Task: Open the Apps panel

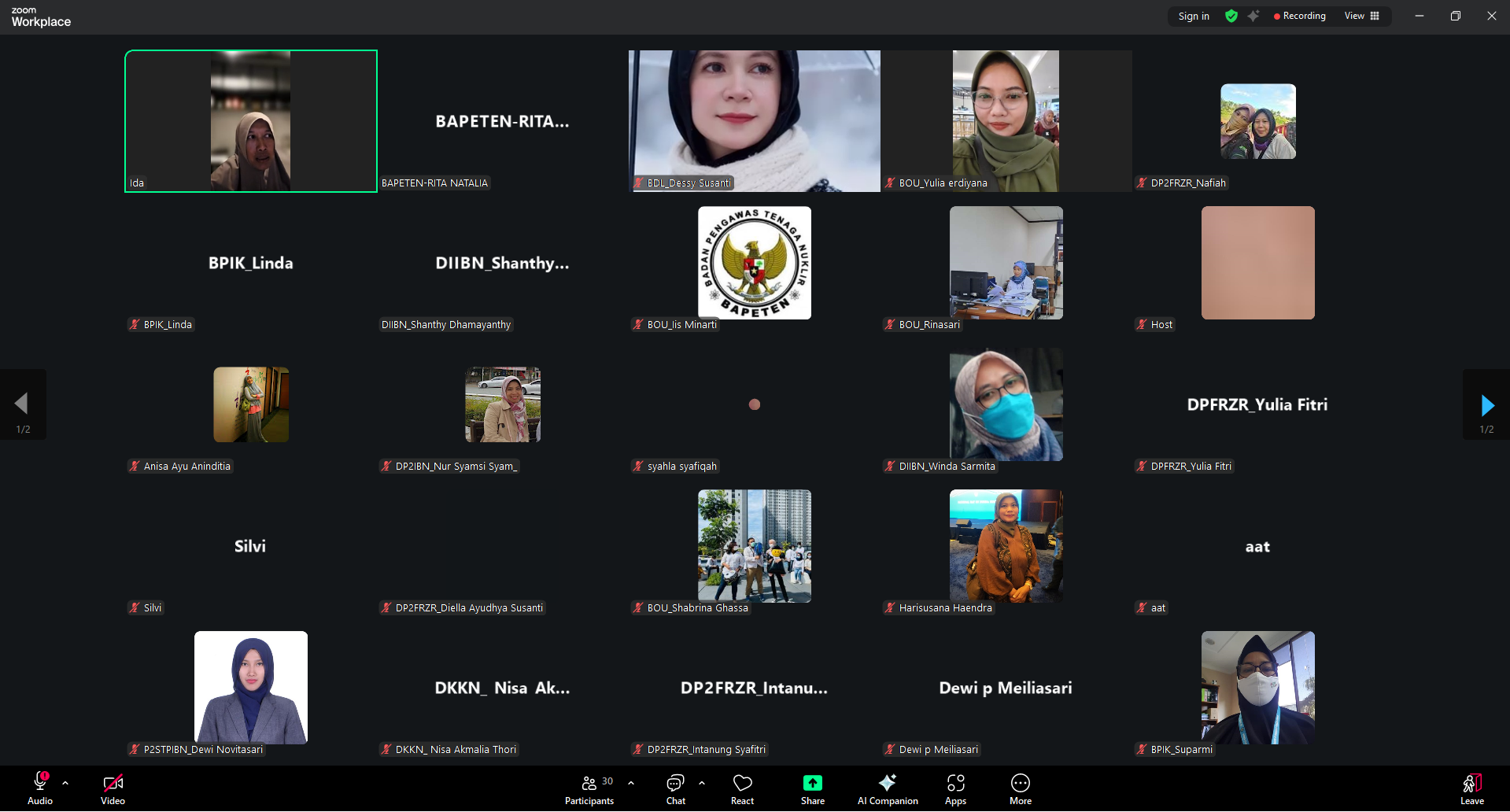Action: point(955,788)
